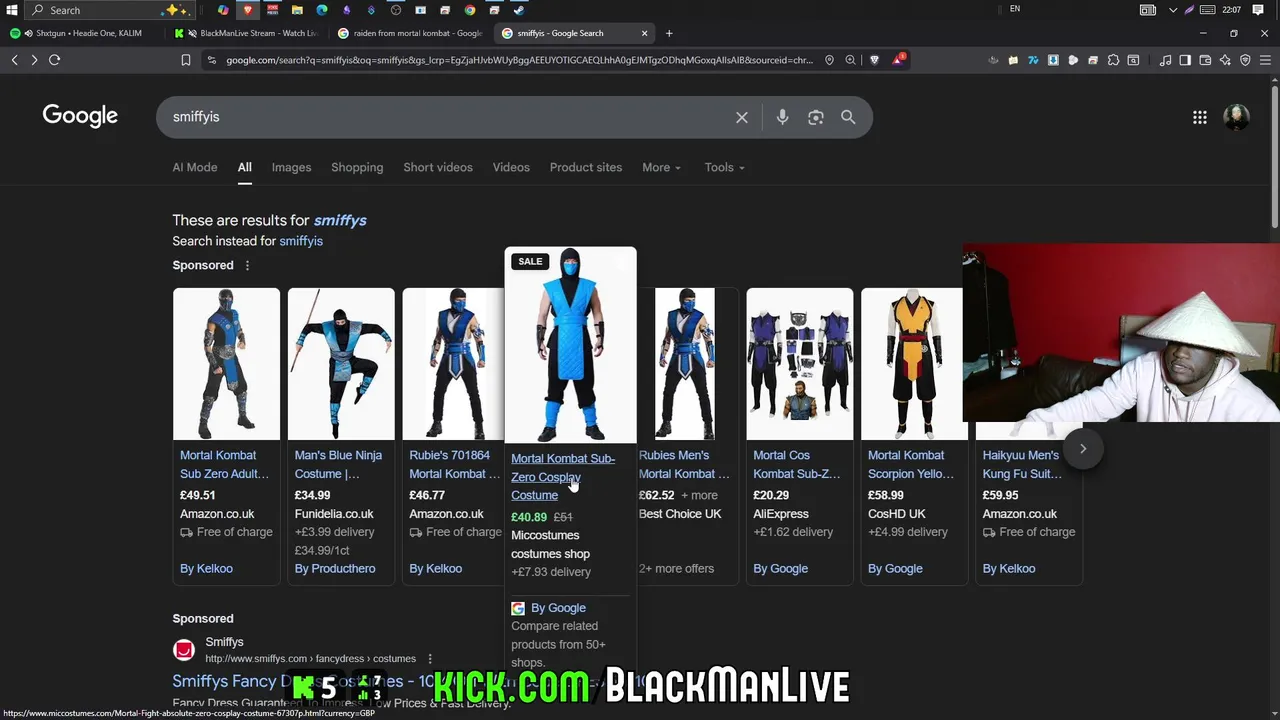Close the smiffyis Google Search tab

click(x=644, y=33)
